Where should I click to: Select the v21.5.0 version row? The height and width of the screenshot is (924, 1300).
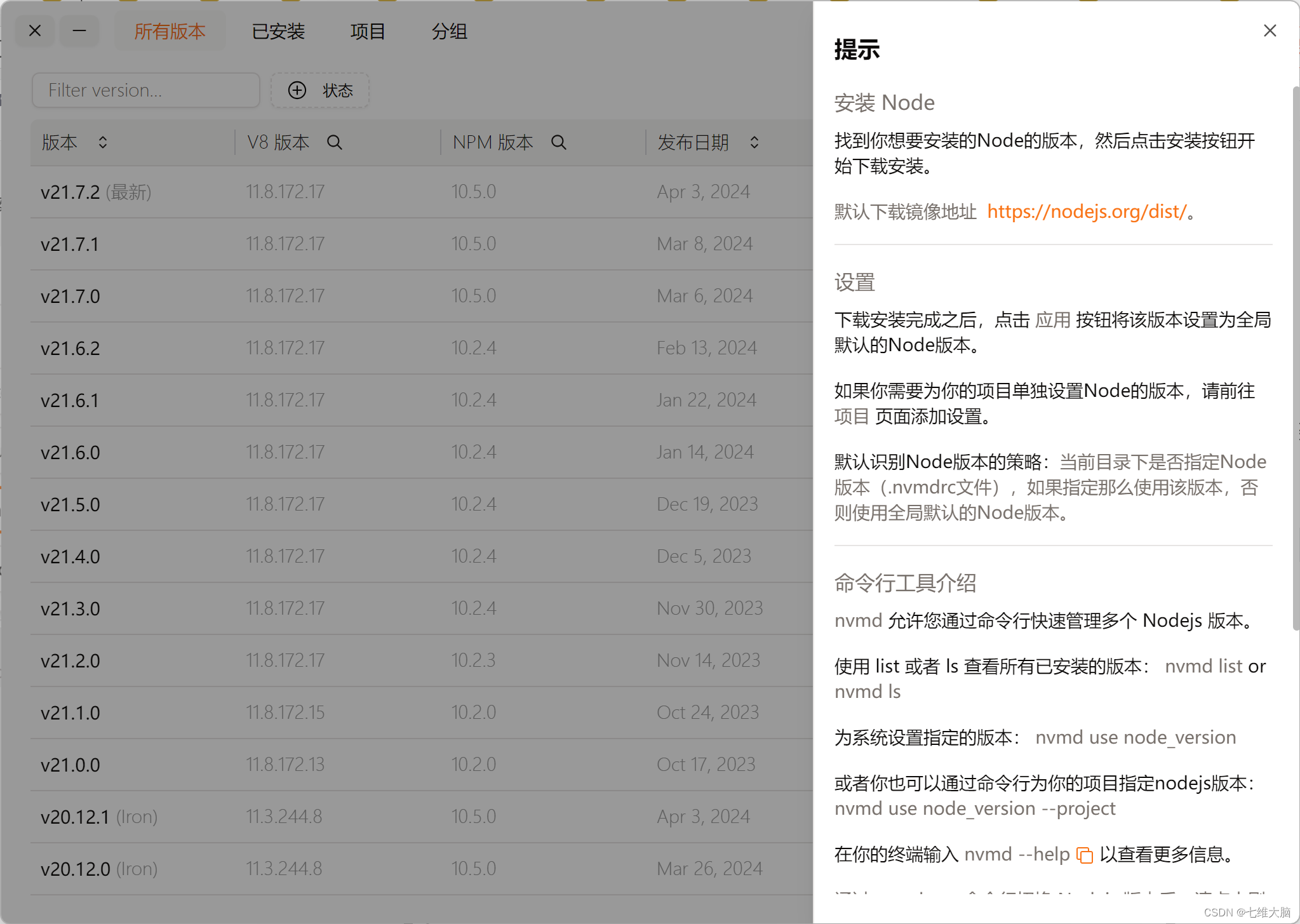(422, 504)
